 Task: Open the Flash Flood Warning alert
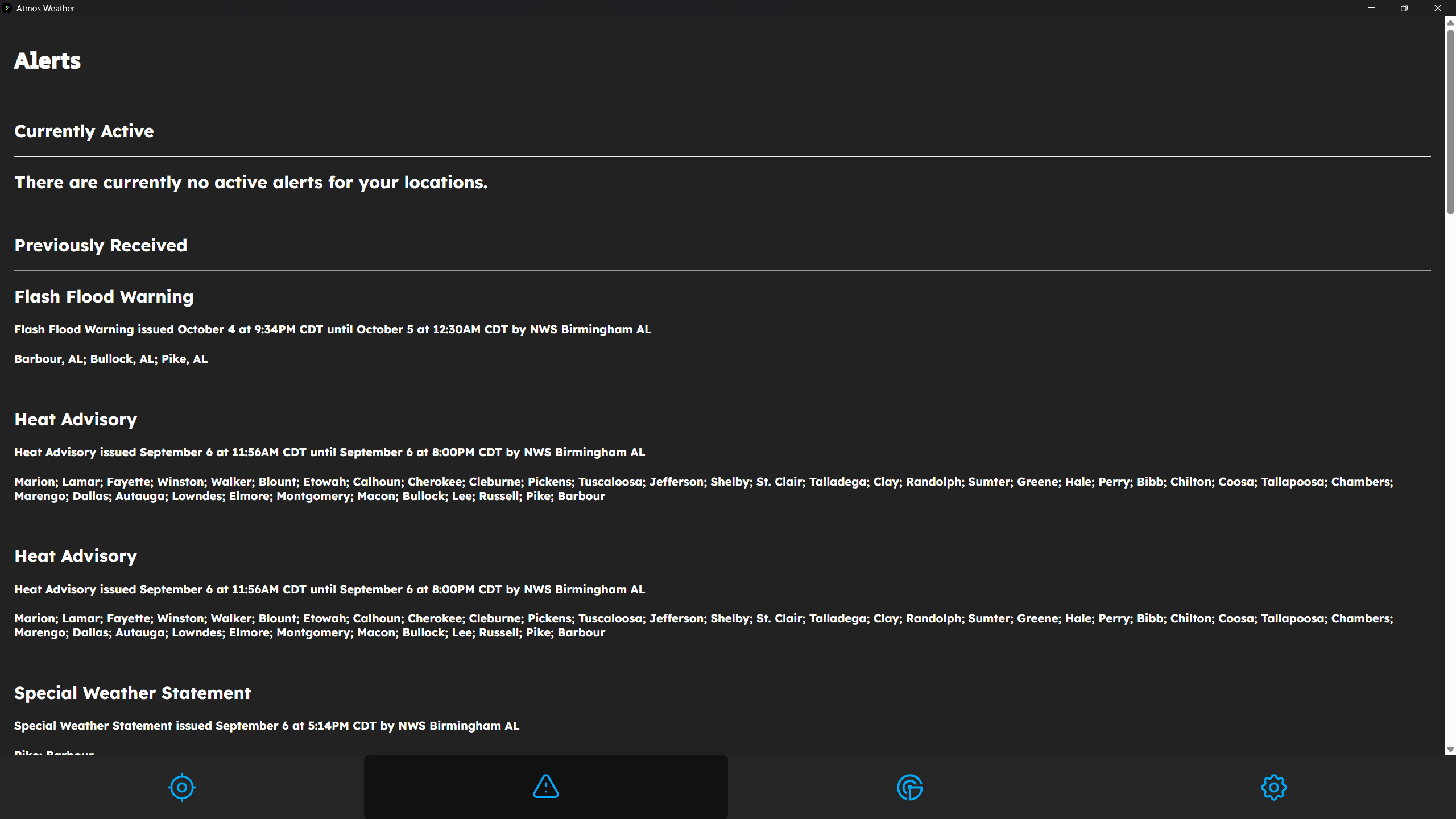(104, 296)
